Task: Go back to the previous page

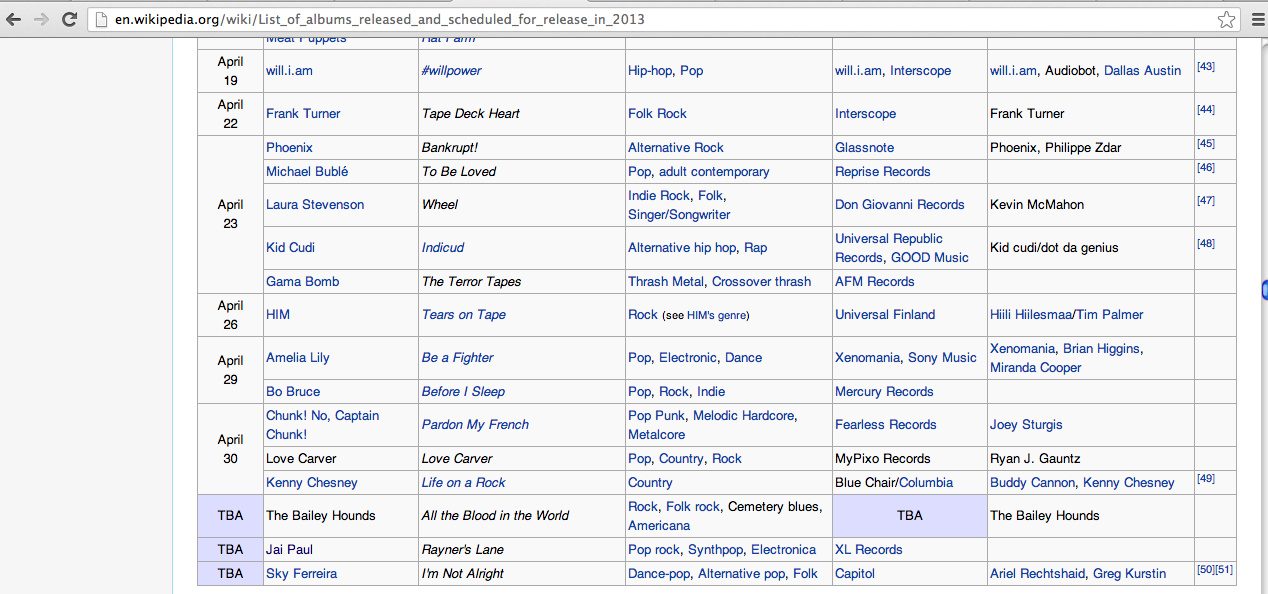Action: [15, 19]
